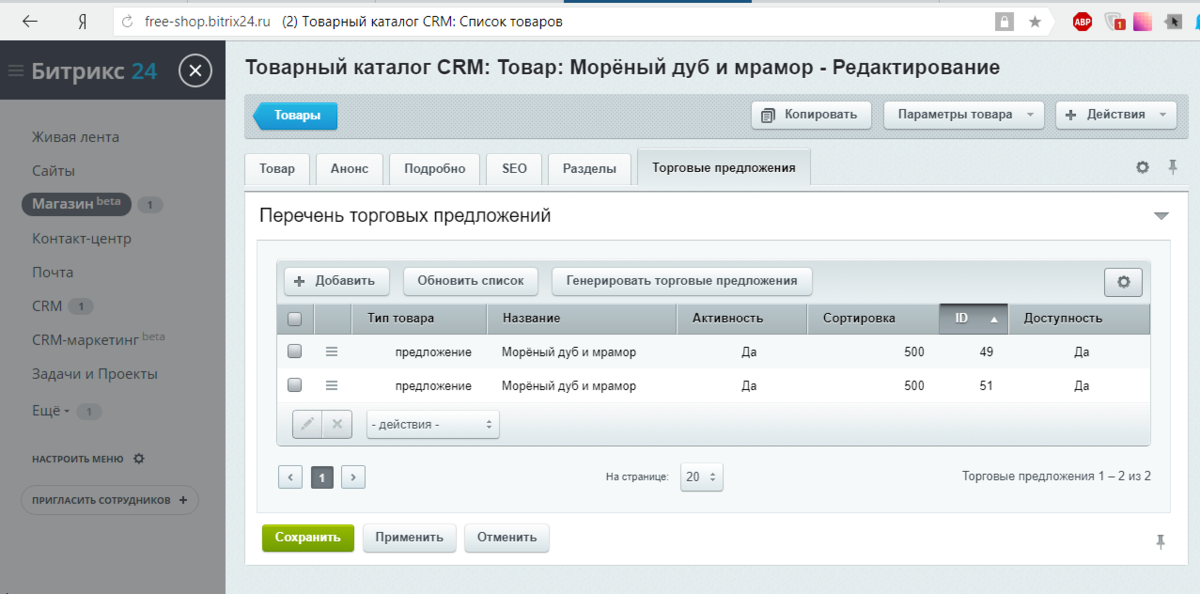Open the "- действия -" dropdown

coord(433,424)
